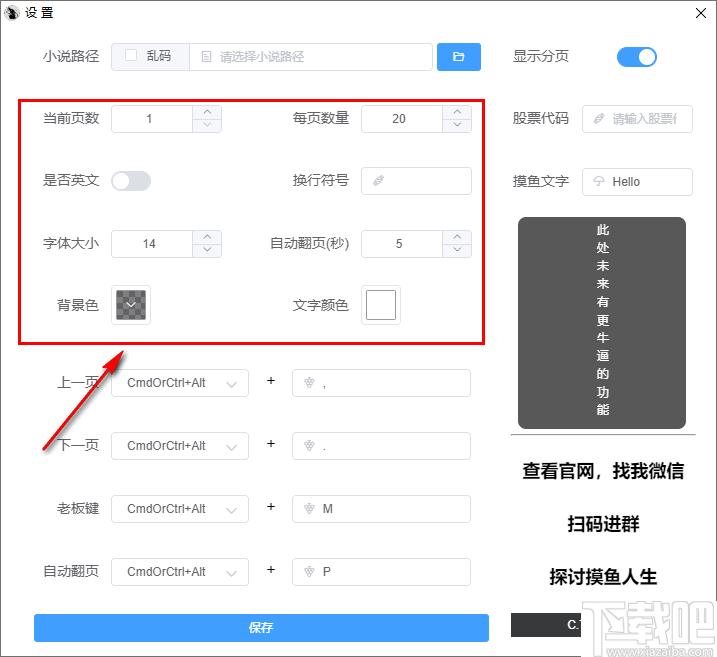This screenshot has width=717, height=657.
Task: Click the grape icon in 老板键 key field
Action: tap(310, 508)
